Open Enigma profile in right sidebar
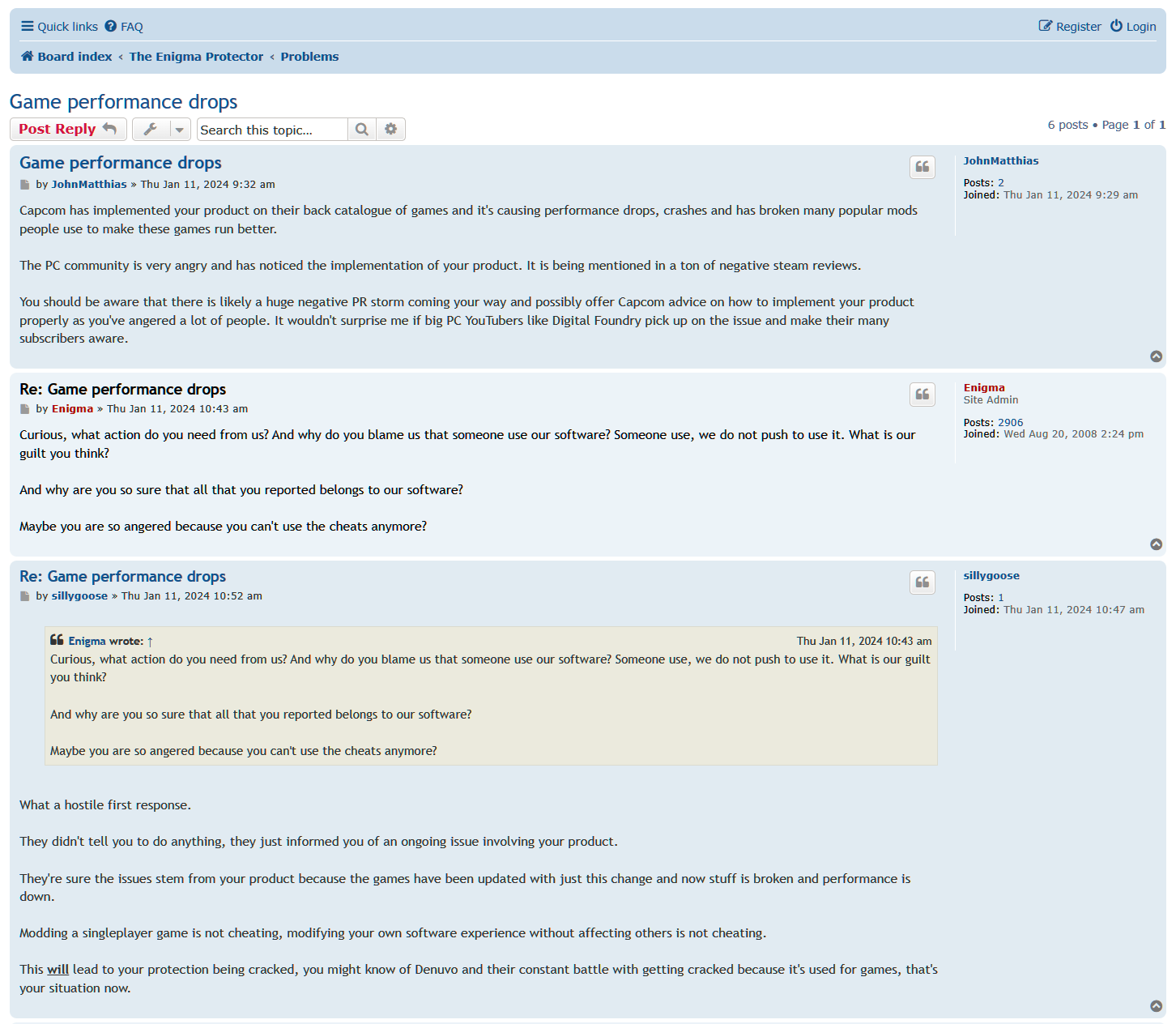Image resolution: width=1176 pixels, height=1024 pixels. 984,388
